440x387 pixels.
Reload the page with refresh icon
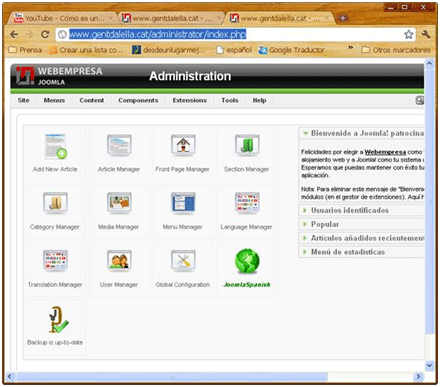(x=45, y=34)
